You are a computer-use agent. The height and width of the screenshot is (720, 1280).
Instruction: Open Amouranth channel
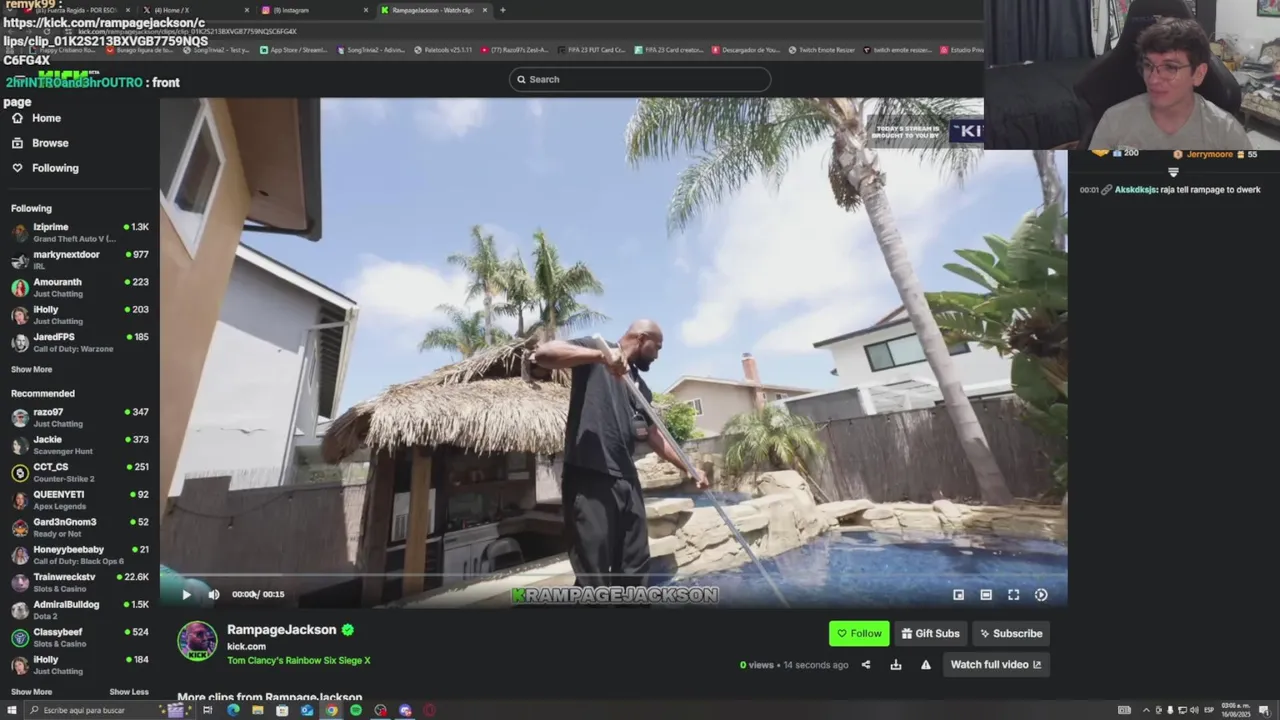coord(80,288)
